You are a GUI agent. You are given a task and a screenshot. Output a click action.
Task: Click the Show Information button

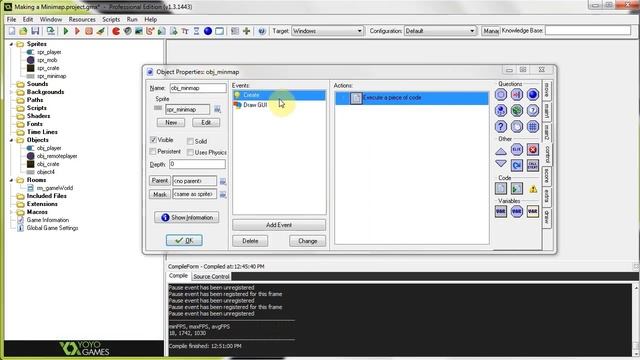click(x=187, y=217)
